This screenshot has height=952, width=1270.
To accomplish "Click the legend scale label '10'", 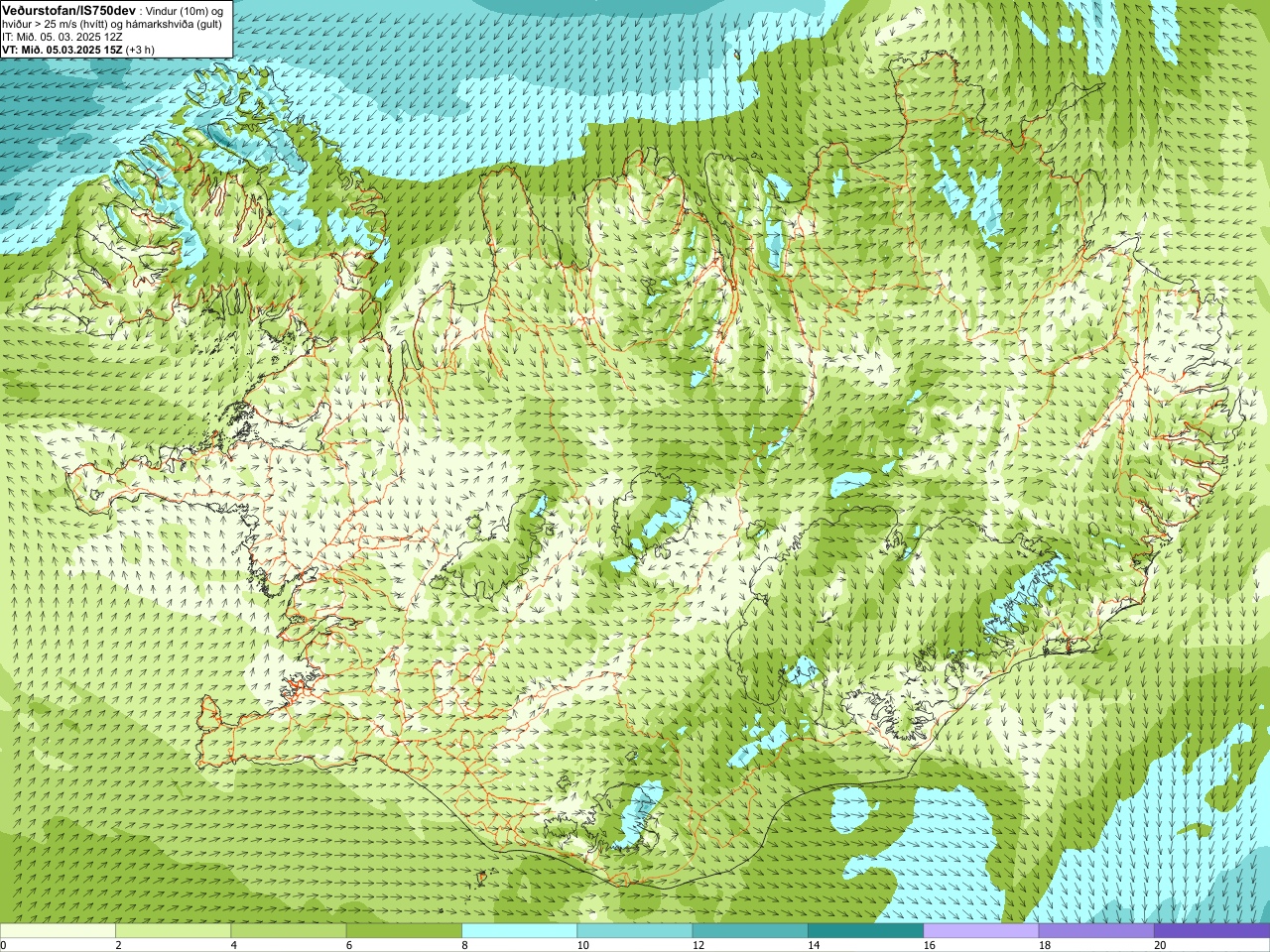I will [582, 945].
